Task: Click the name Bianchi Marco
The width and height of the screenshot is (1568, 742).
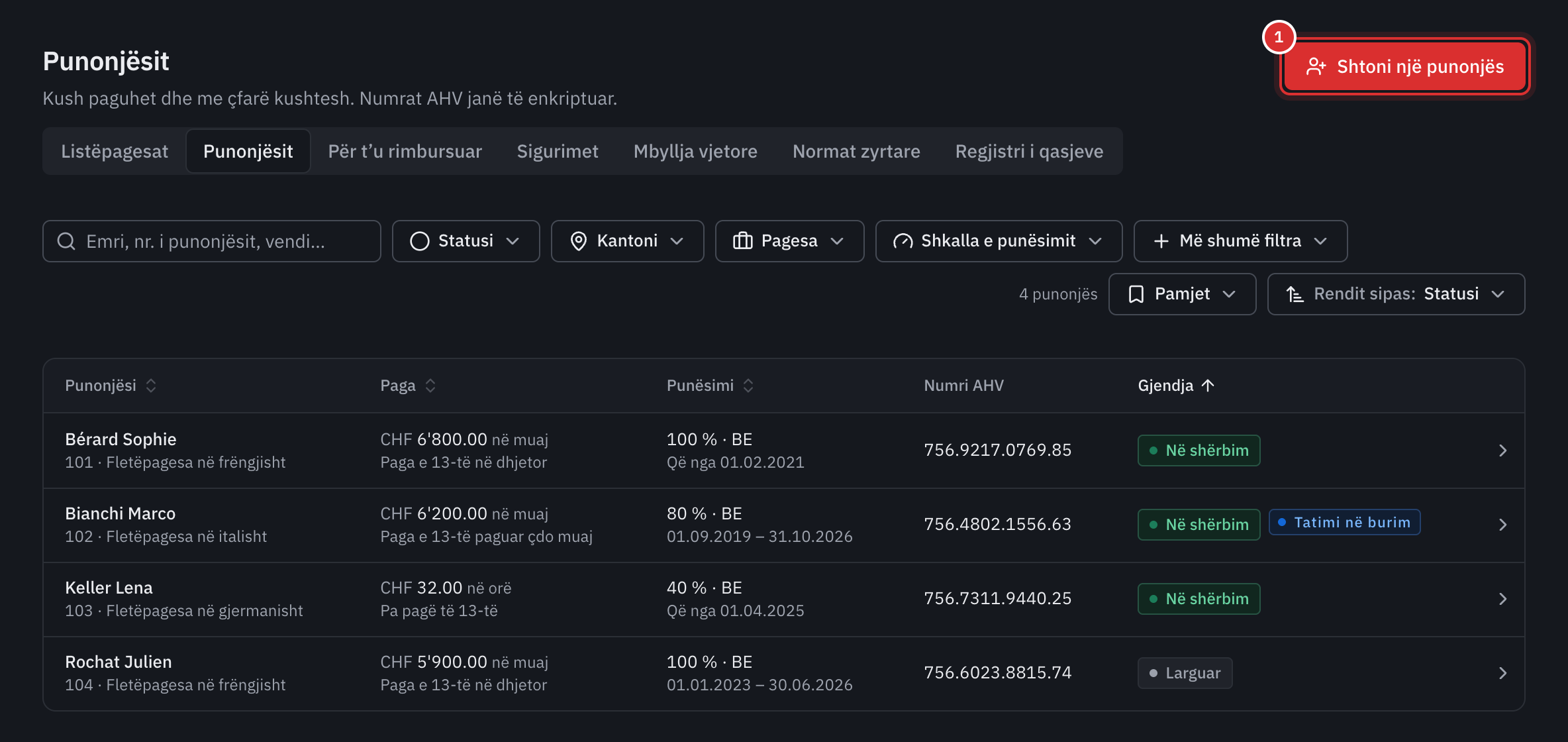Action: tap(120, 513)
